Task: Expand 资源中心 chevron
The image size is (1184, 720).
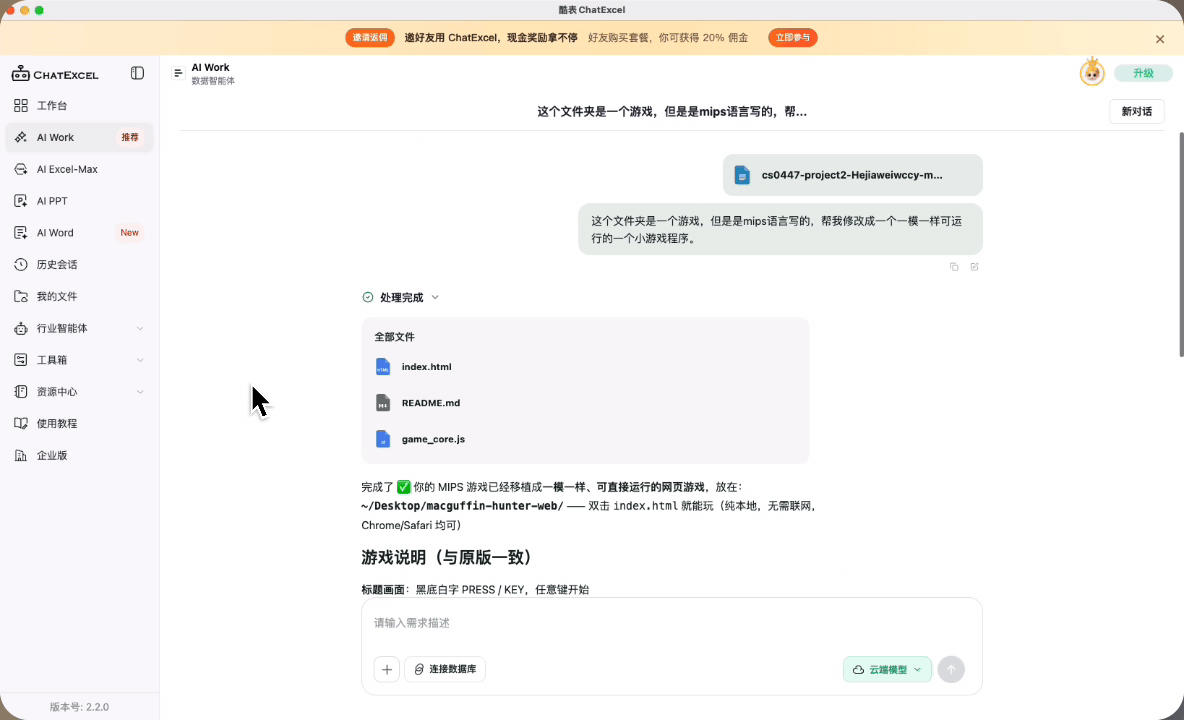Action: [x=140, y=392]
